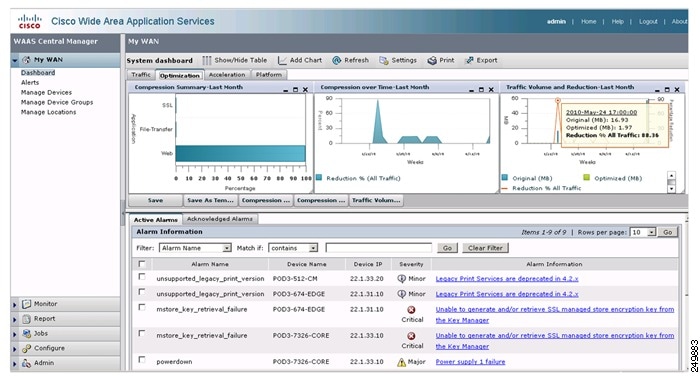Select Manage Locations in sidebar
The height and width of the screenshot is (379, 700).
click(x=48, y=112)
